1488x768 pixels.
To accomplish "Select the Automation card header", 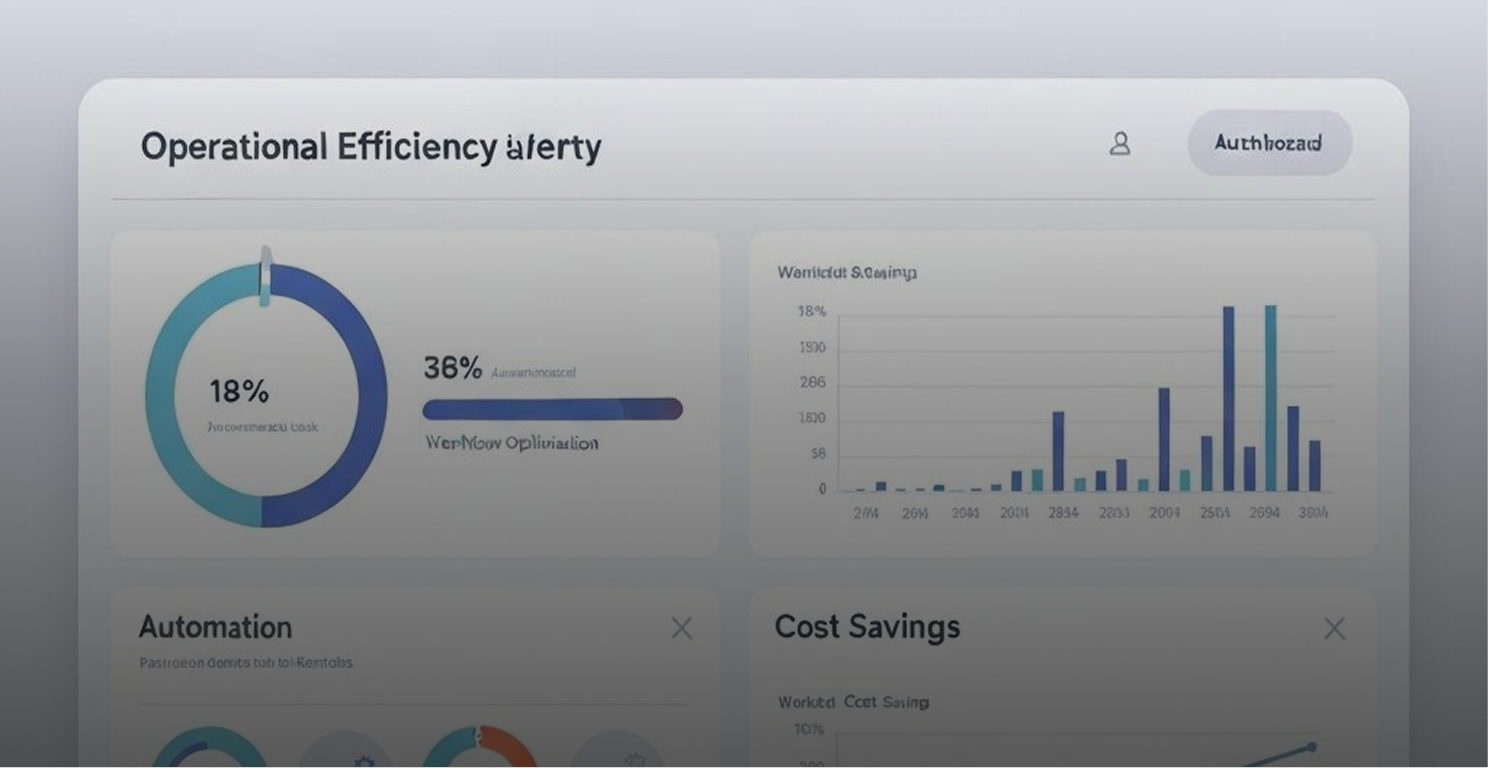I will pos(215,627).
